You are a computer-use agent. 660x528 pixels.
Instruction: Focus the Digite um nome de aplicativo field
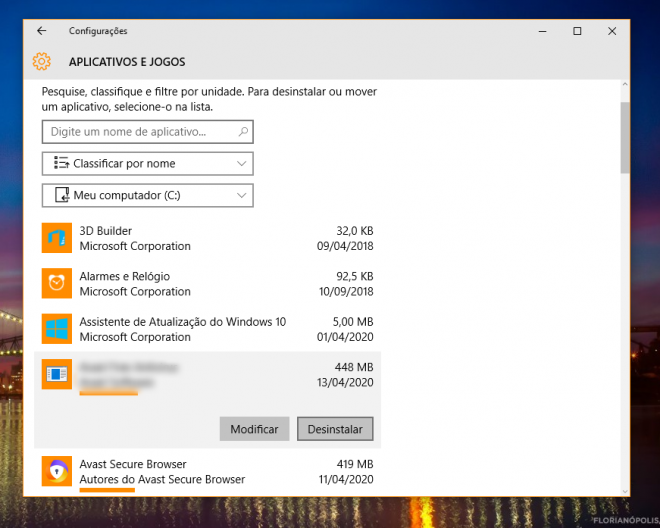(148, 132)
